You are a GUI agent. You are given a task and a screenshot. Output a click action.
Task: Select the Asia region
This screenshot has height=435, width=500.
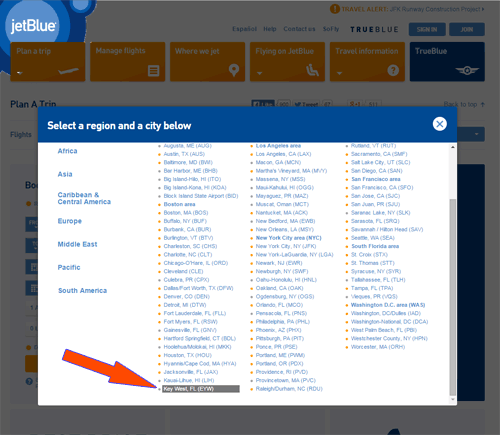coord(65,174)
